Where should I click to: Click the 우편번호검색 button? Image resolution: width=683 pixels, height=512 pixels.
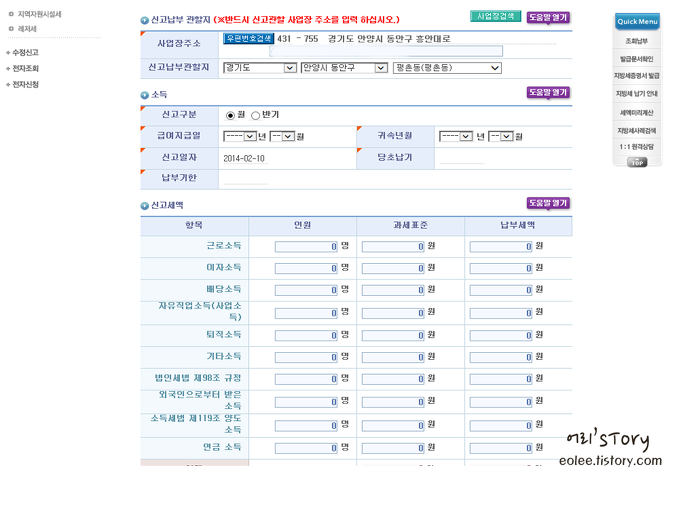(x=248, y=38)
